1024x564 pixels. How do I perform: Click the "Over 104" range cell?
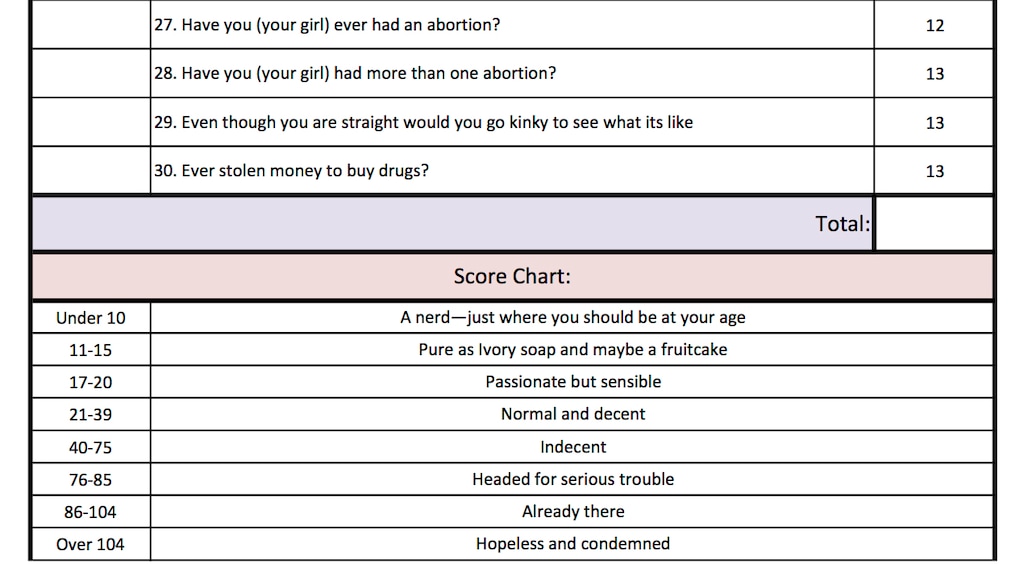(x=91, y=544)
